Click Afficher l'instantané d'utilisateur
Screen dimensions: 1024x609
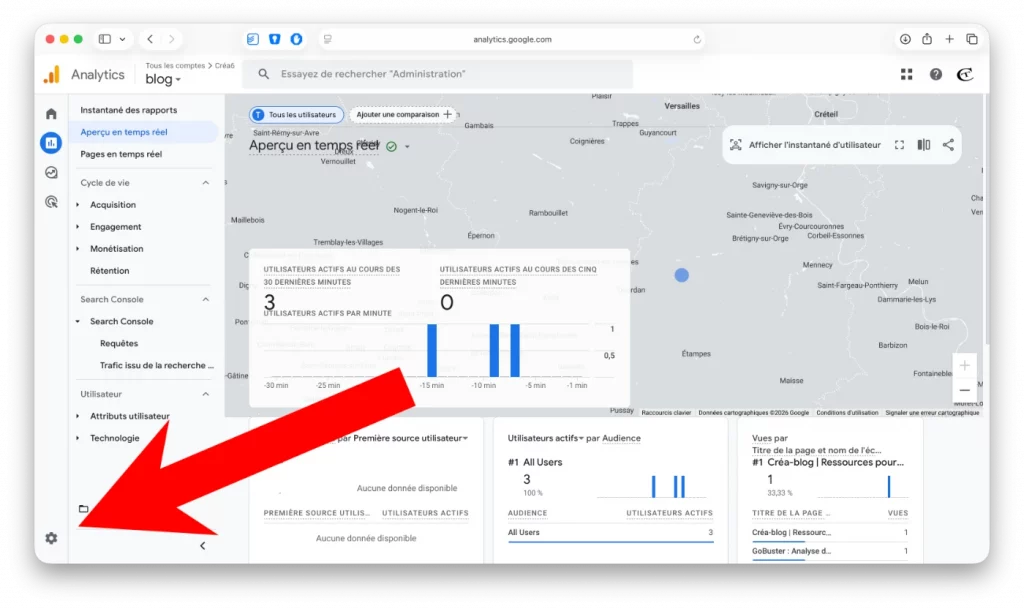click(805, 145)
